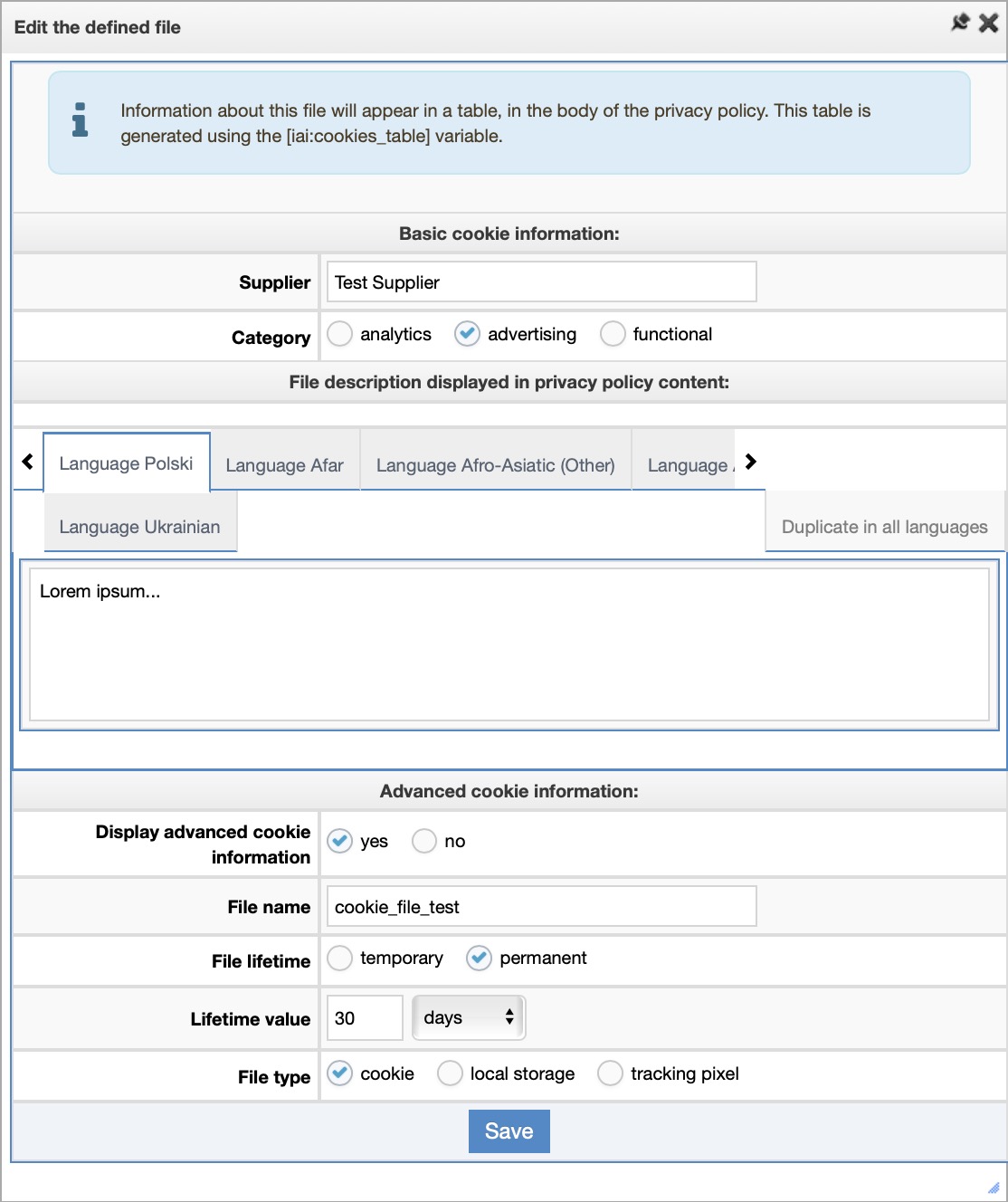Click the dialog resize grip icon
Image resolution: width=1008 pixels, height=1202 pixels.
click(994, 1188)
